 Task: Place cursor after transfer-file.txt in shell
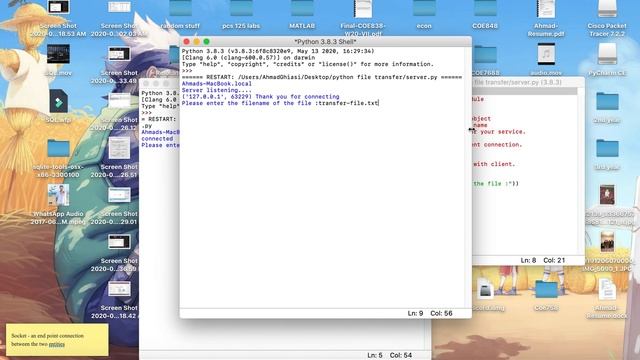click(379, 103)
